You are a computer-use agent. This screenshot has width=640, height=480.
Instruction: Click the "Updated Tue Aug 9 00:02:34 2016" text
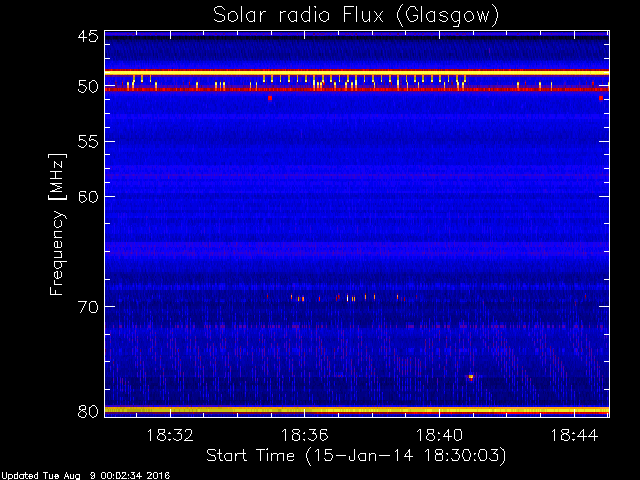tap(85, 476)
